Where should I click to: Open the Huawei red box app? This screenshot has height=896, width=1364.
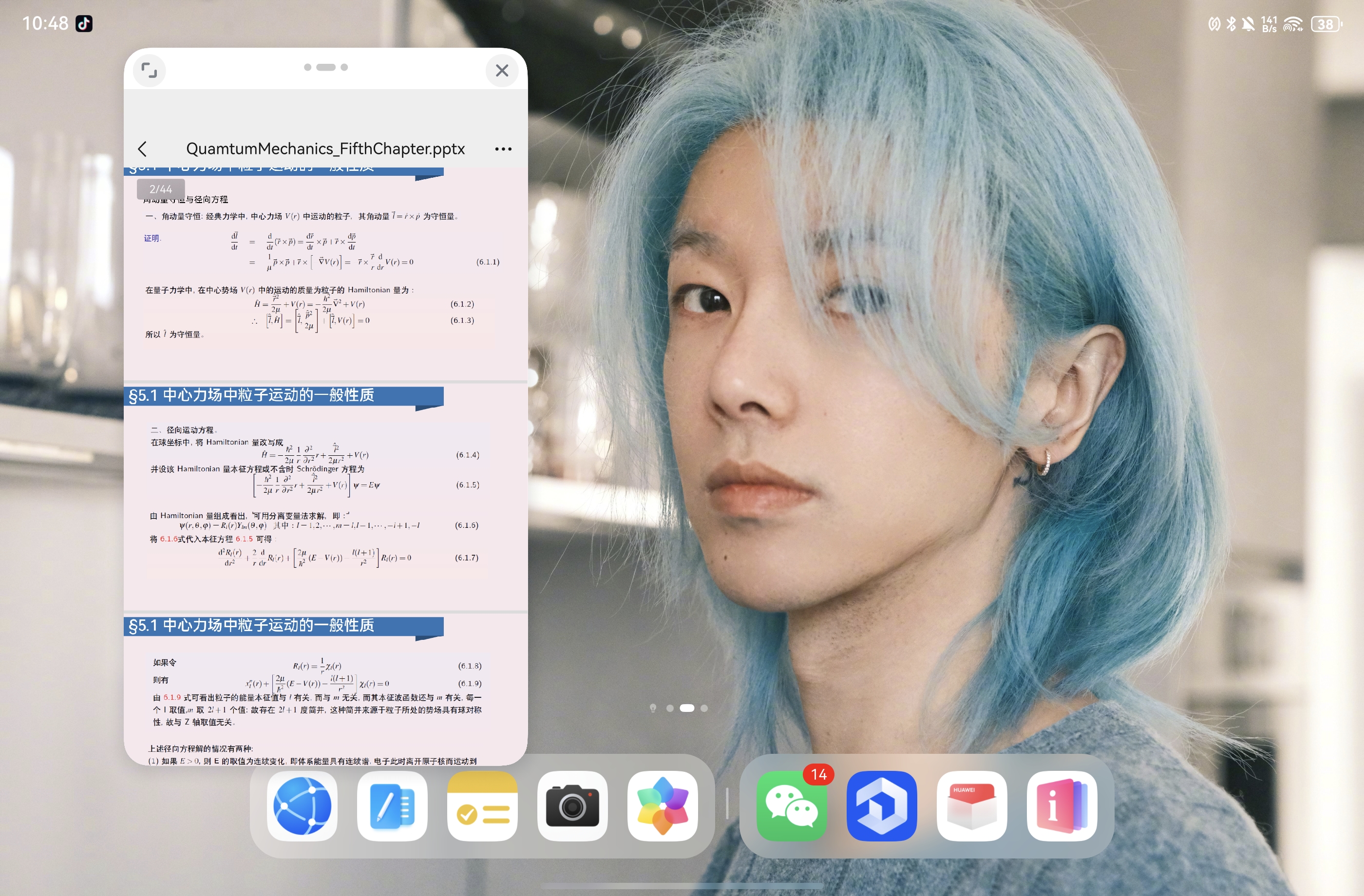coord(971,805)
